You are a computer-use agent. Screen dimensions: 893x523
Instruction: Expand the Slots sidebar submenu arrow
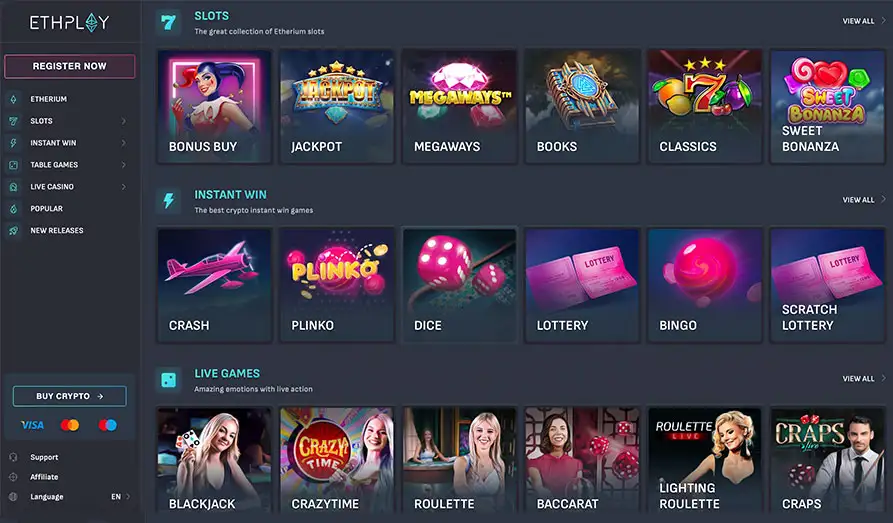tap(124, 121)
